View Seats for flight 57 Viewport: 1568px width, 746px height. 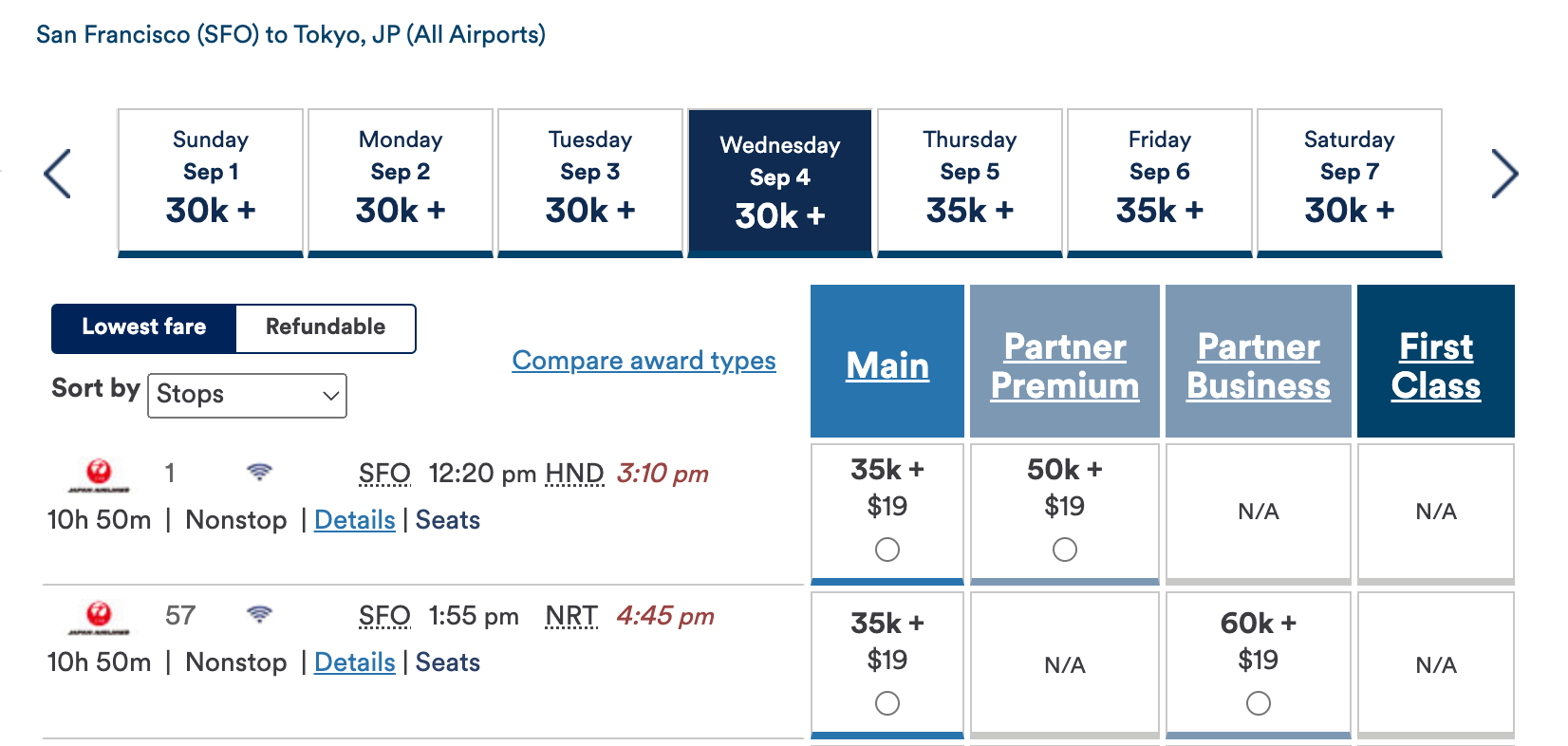[447, 662]
